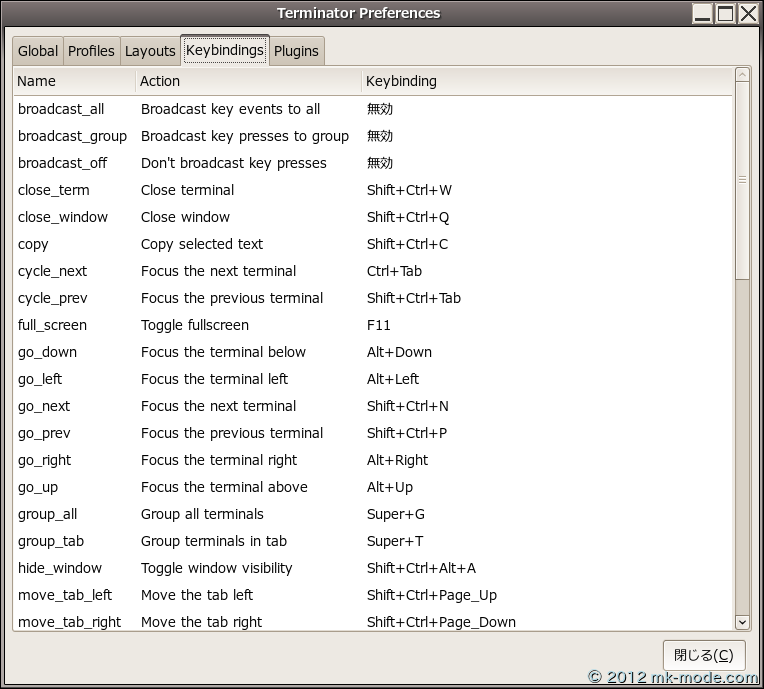Screen dimensions: 764x689
Task: Select the close_term keybinding row
Action: [54, 190]
